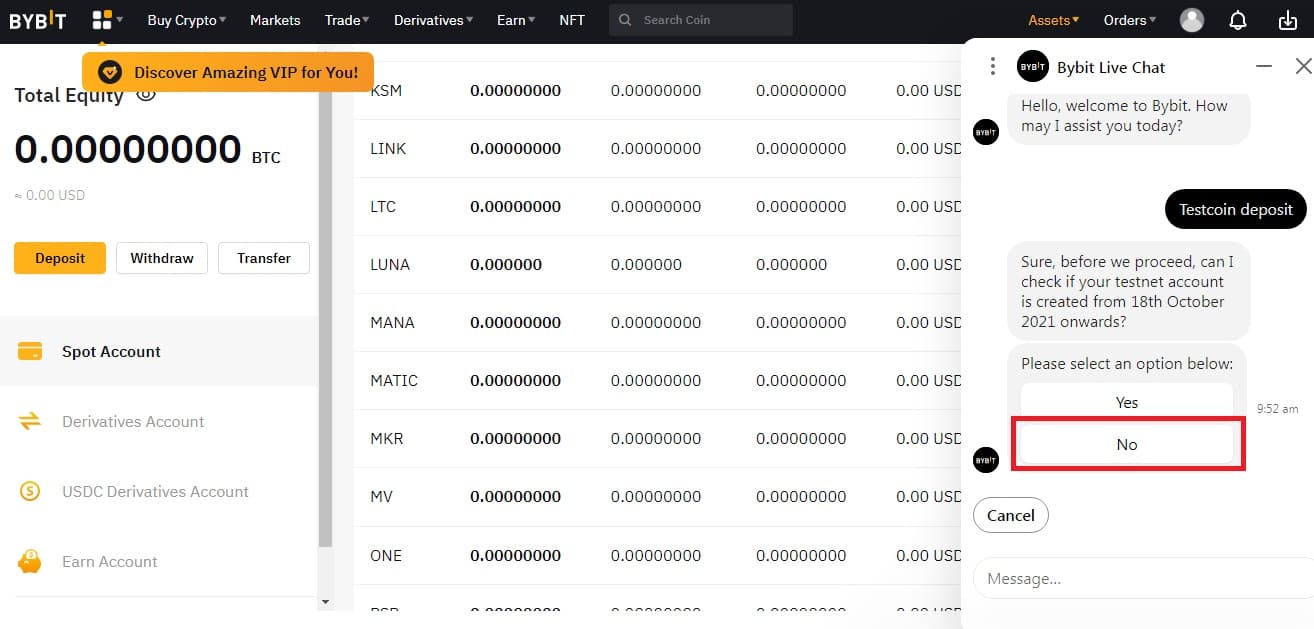Select the MV coin row
This screenshot has height=629, width=1314.
[656, 497]
